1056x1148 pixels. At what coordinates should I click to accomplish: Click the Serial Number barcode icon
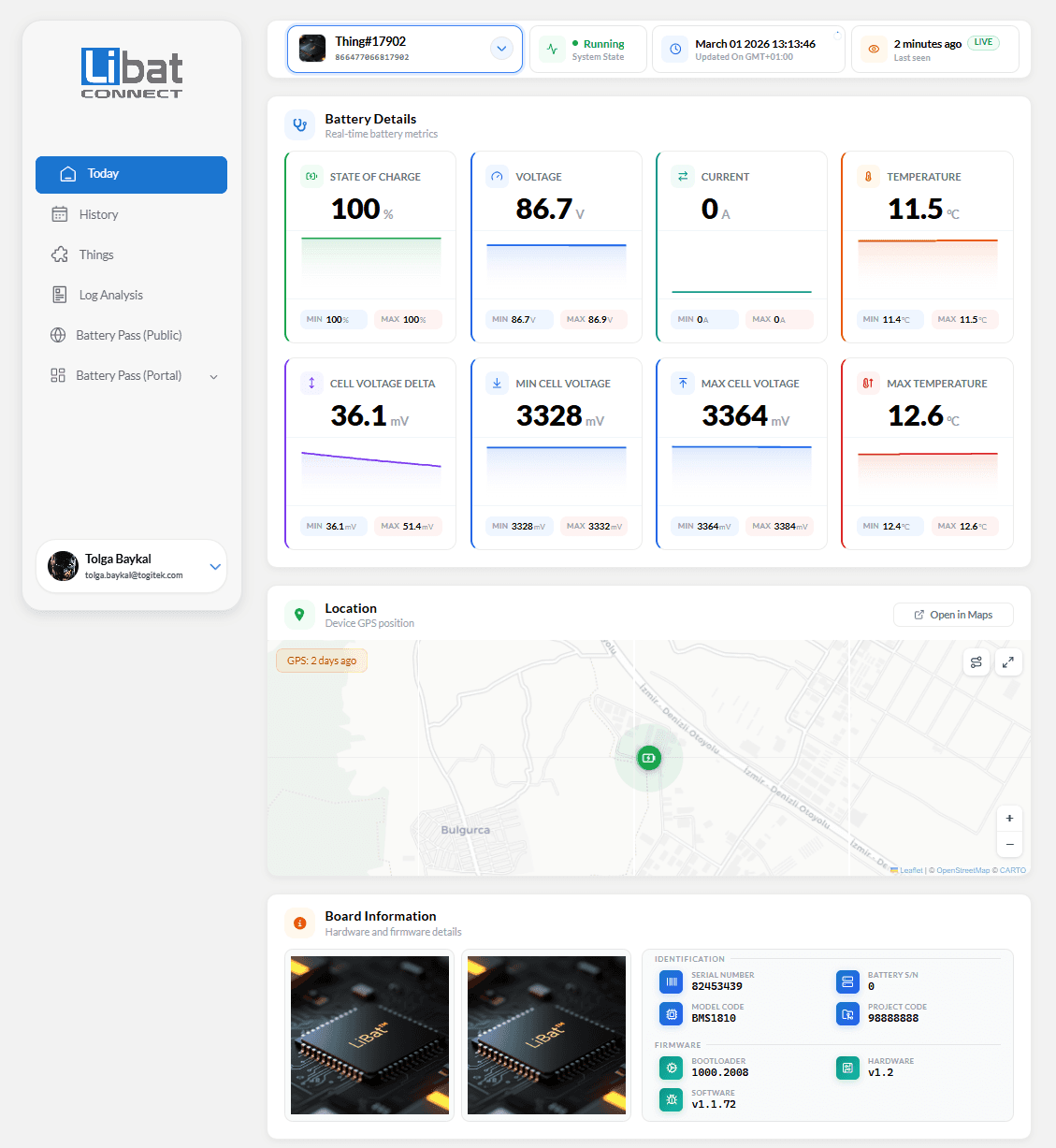pos(672,981)
